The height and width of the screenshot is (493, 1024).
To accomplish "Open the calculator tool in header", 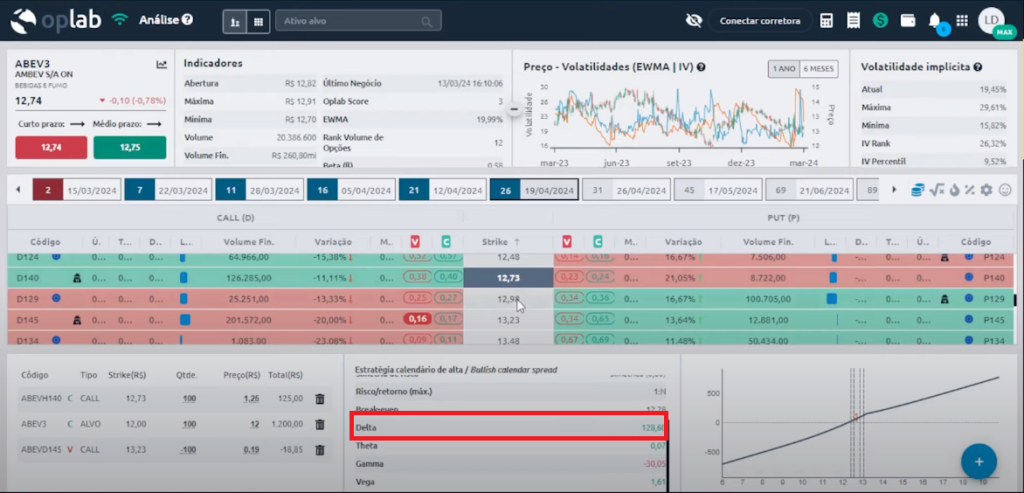I will pos(827,20).
